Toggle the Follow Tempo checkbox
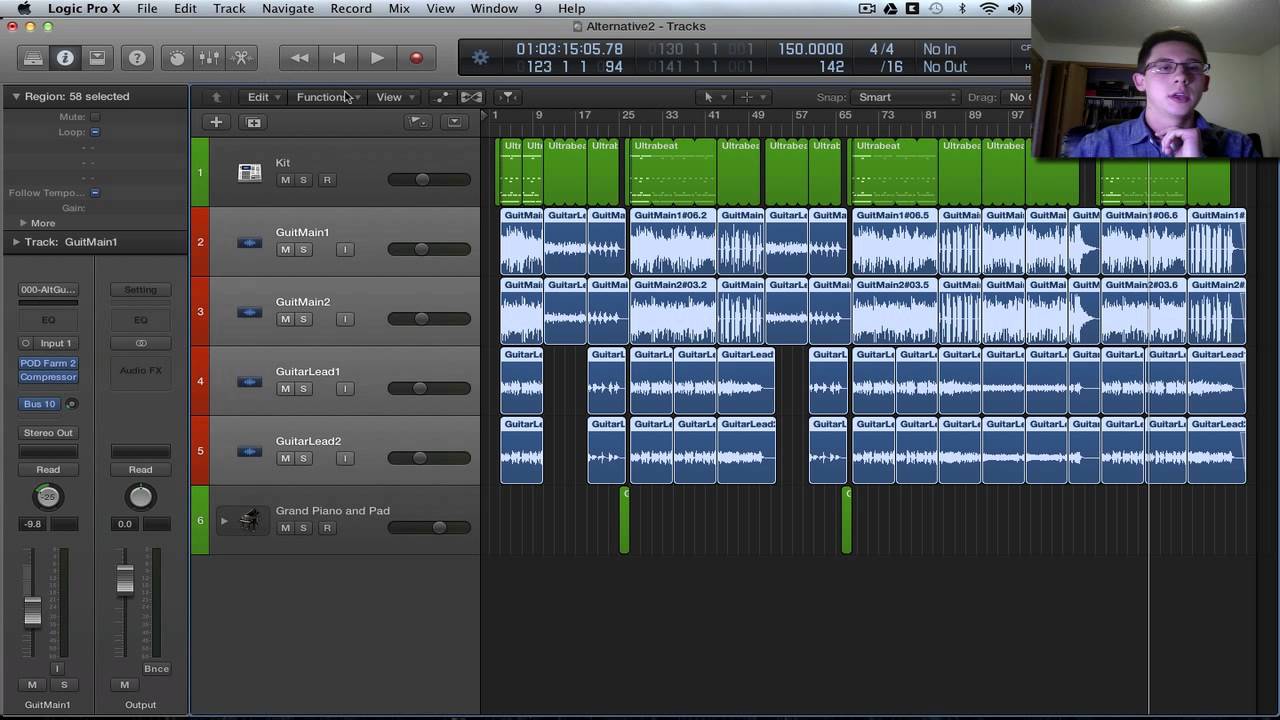This screenshot has width=1280, height=720. 95,193
